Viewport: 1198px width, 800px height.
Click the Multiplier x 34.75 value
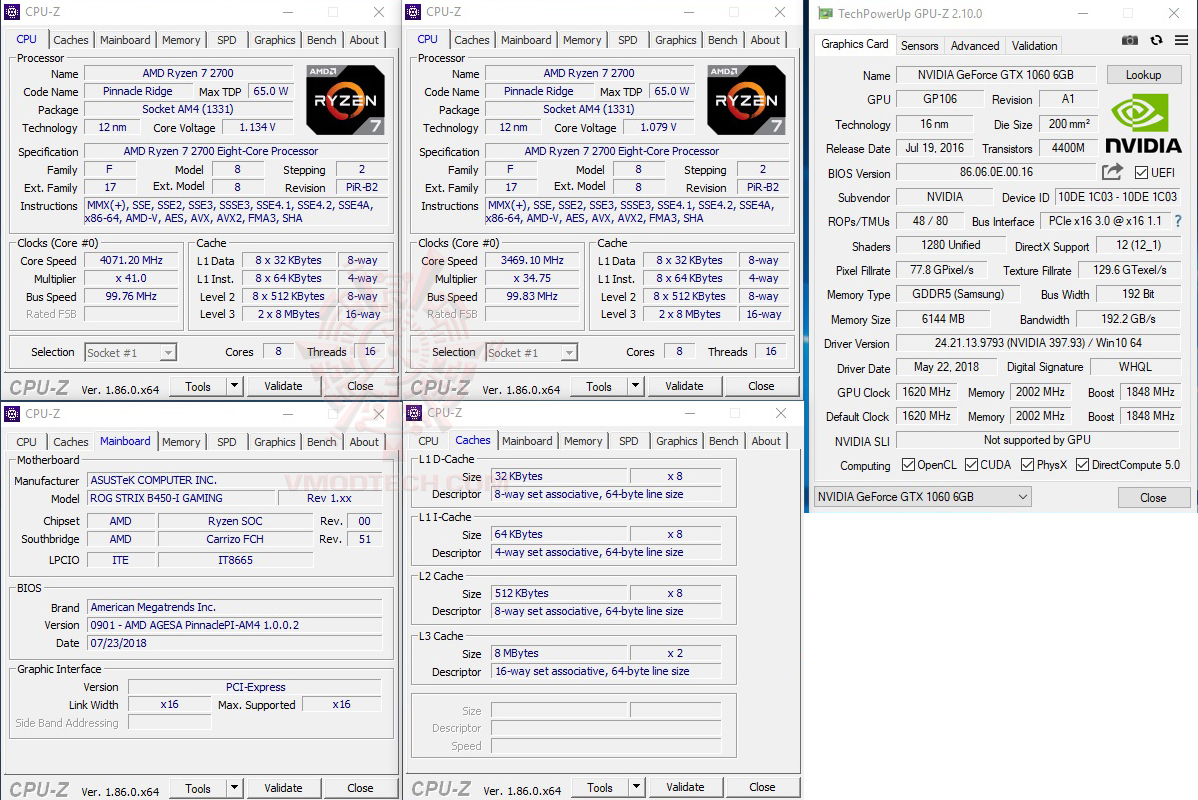tap(532, 279)
